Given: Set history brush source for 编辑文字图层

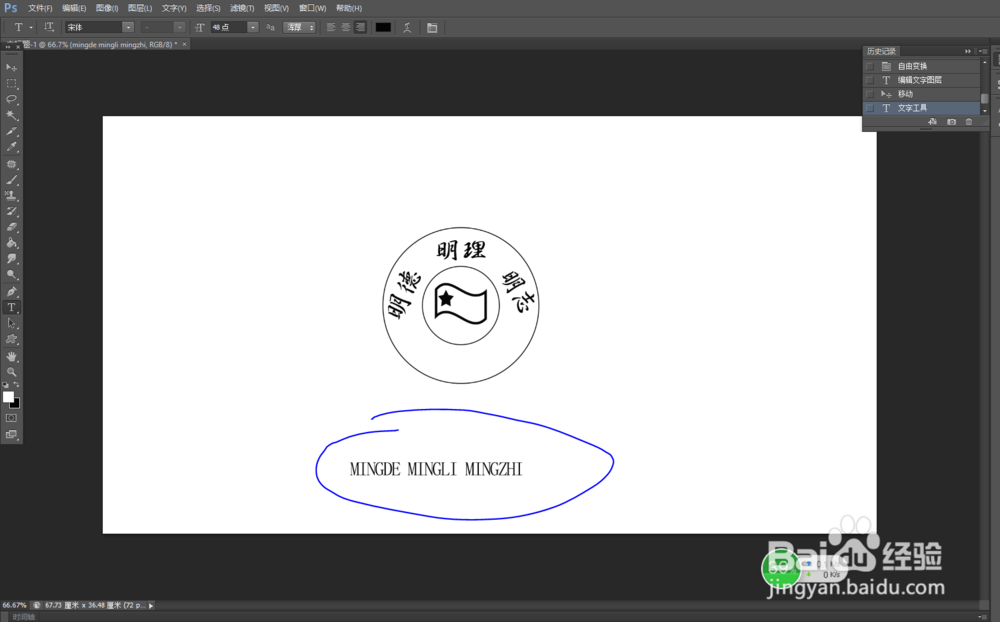Looking at the screenshot, I should tap(870, 80).
